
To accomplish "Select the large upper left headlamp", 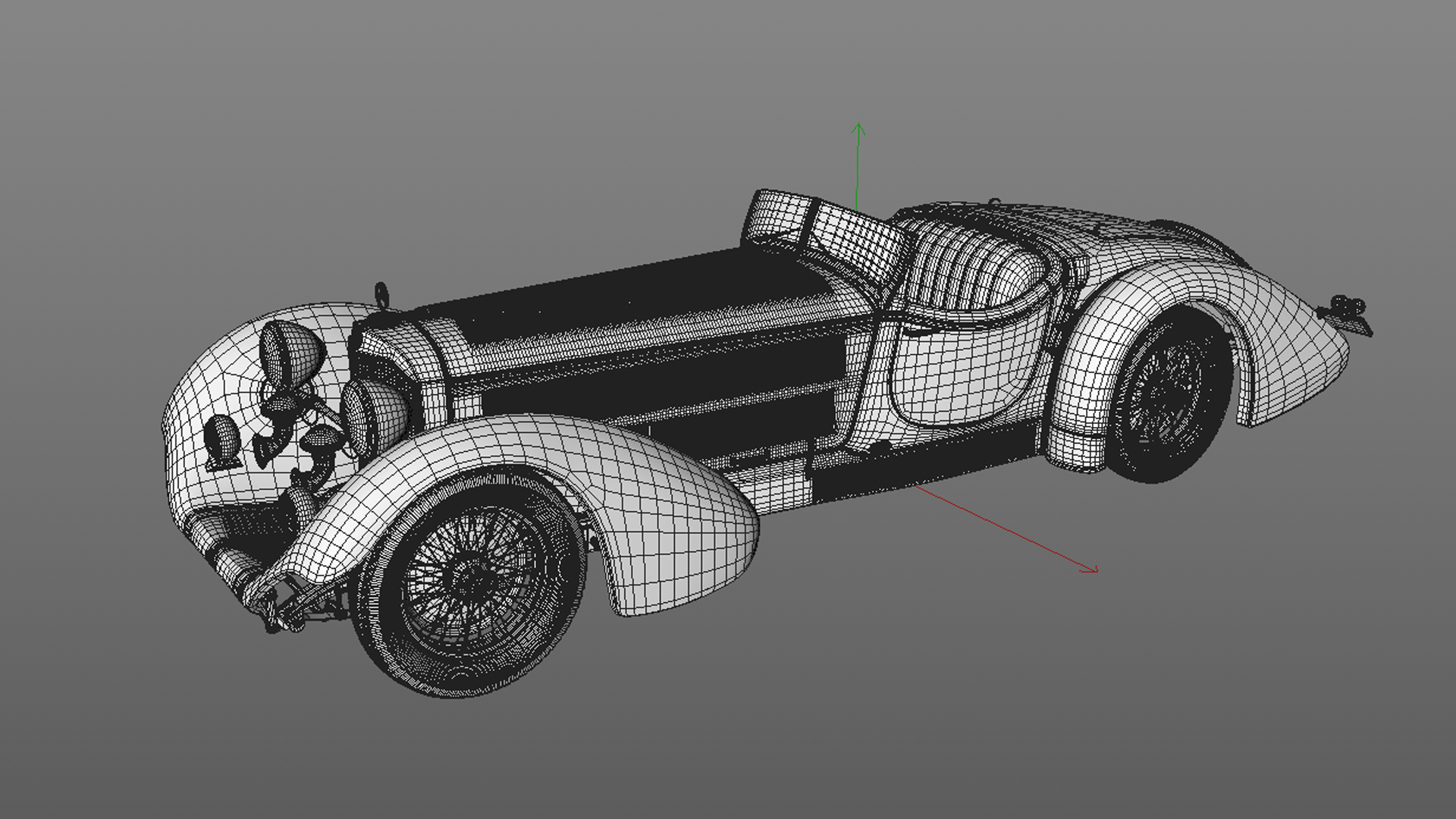I will pos(290,351).
